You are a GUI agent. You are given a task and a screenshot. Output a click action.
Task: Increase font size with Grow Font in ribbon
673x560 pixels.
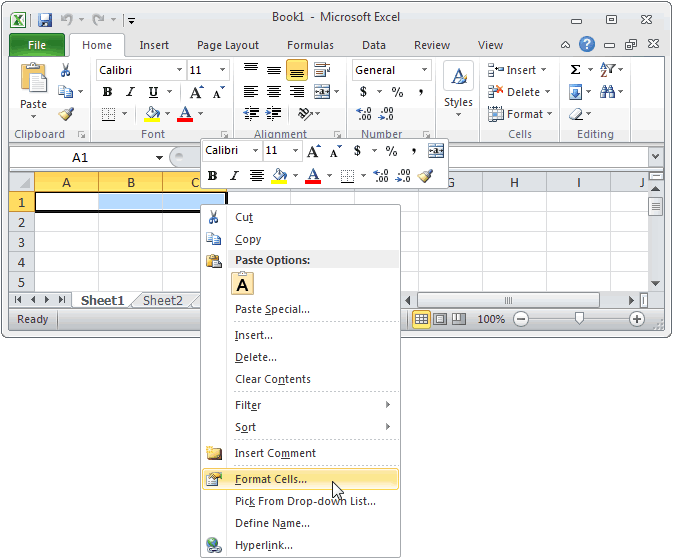tap(197, 92)
